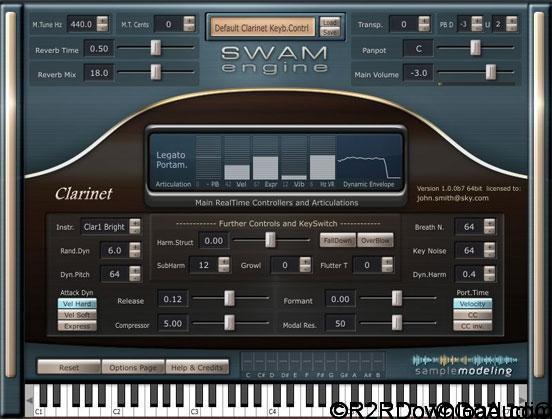Click the Reverb Mix value field 18.0
552x419 pixels.
click(99, 73)
